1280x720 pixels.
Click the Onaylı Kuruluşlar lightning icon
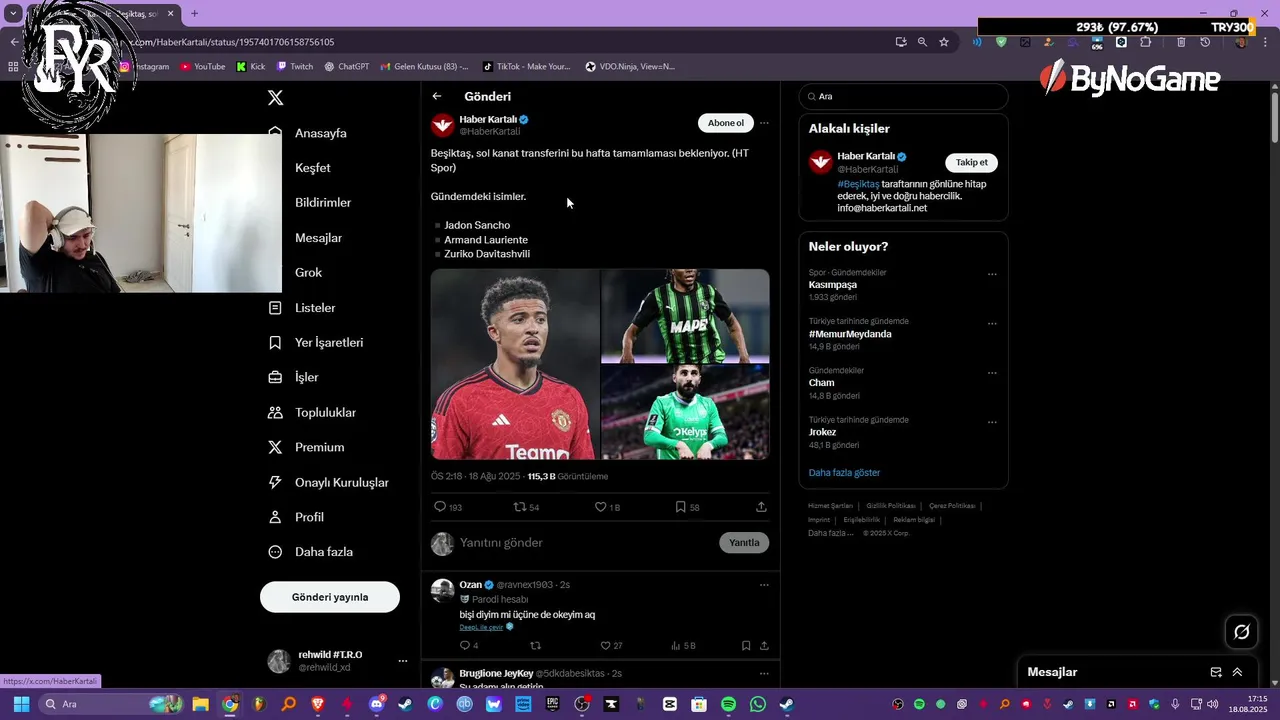point(275,482)
